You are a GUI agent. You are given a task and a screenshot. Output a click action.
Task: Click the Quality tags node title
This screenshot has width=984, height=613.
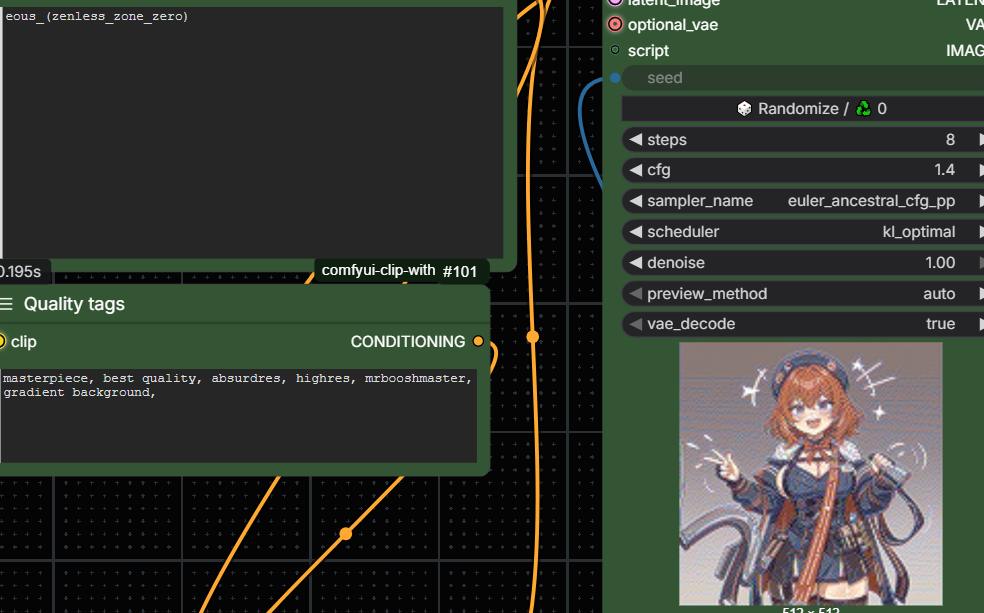coord(74,304)
